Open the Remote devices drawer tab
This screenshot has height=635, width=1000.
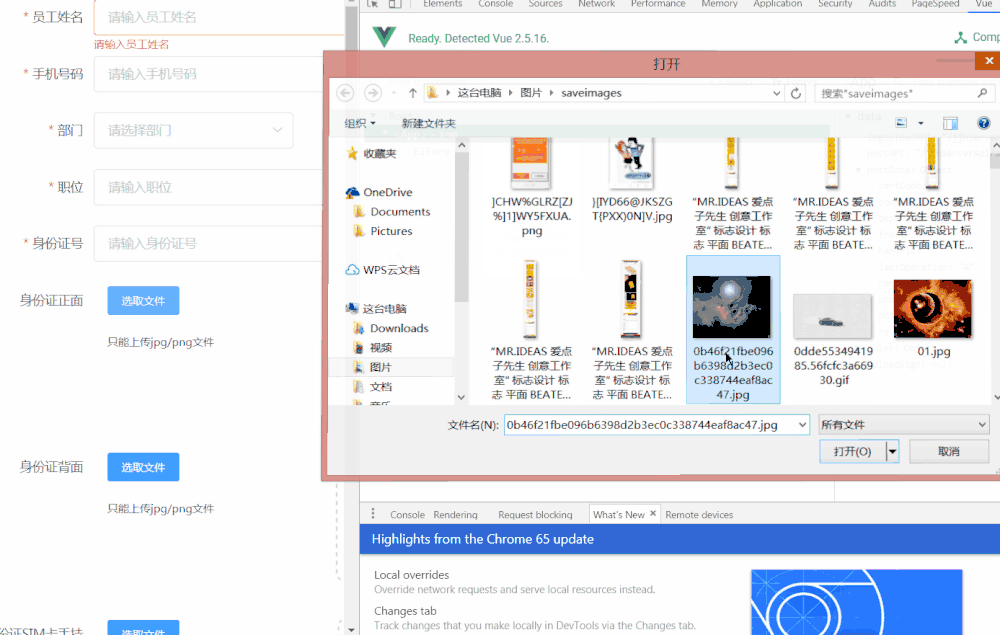tap(699, 515)
